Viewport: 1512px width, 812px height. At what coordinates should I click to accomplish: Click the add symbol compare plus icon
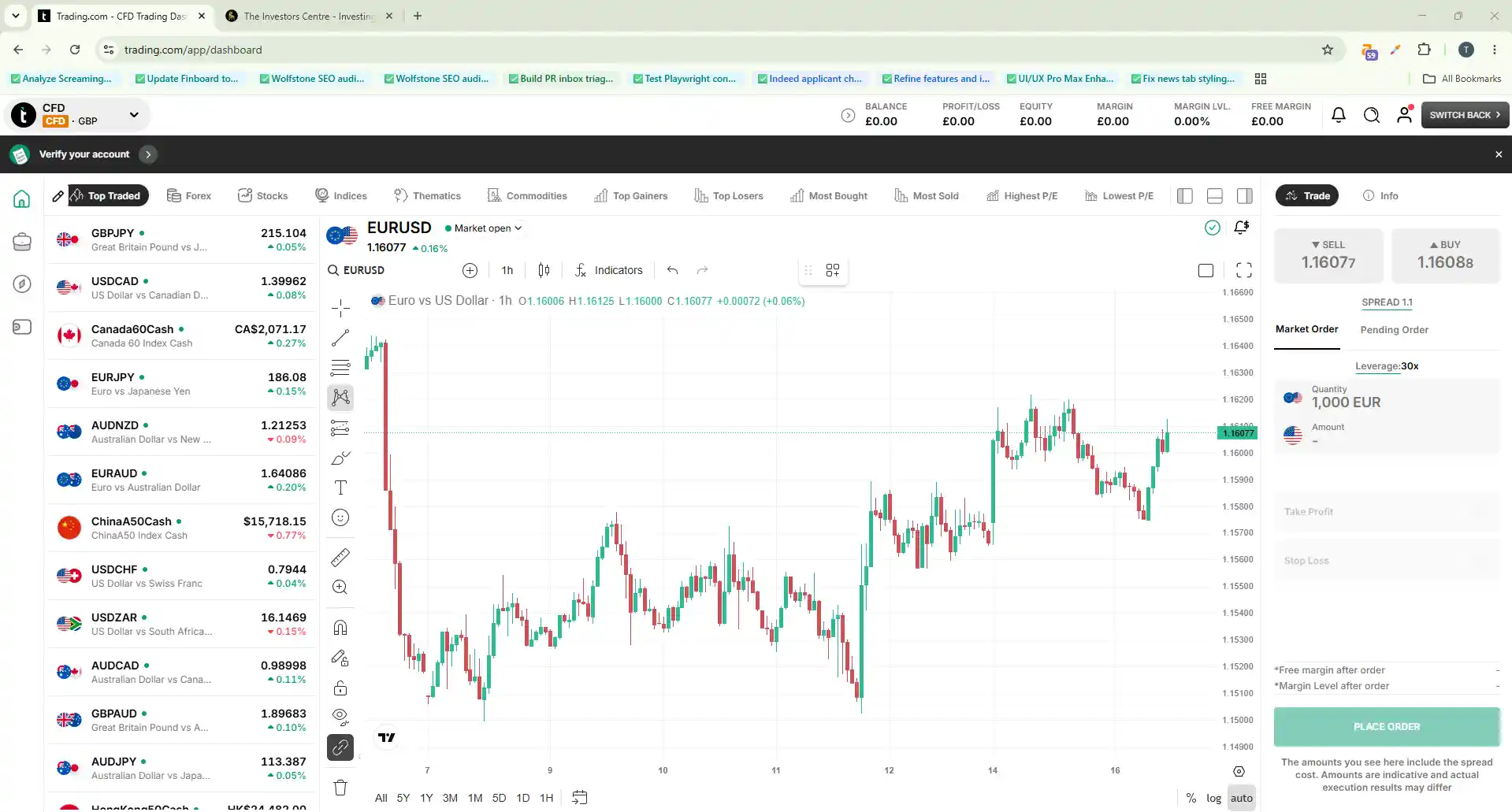click(470, 270)
